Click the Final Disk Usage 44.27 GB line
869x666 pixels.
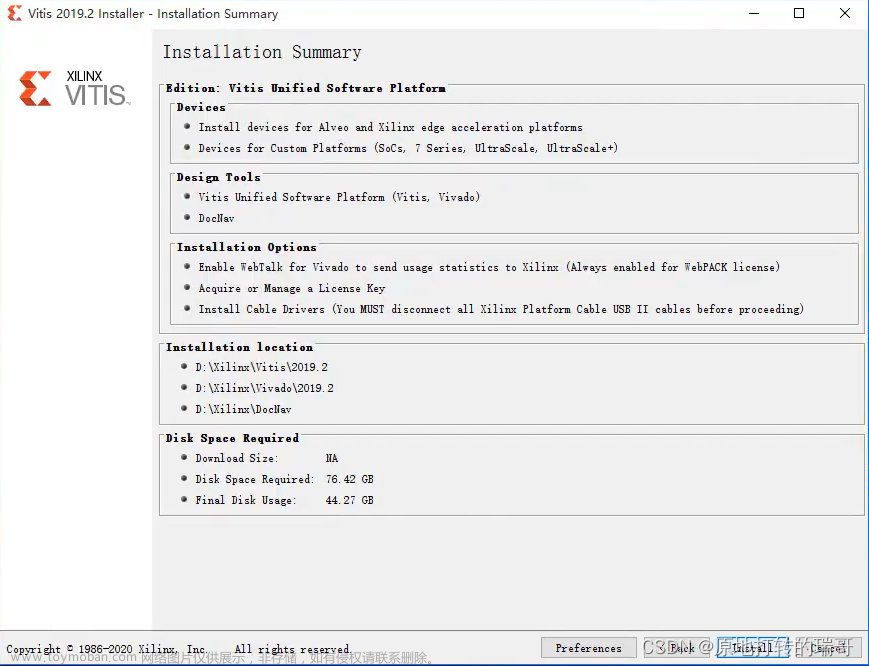pyautogui.click(x=284, y=500)
